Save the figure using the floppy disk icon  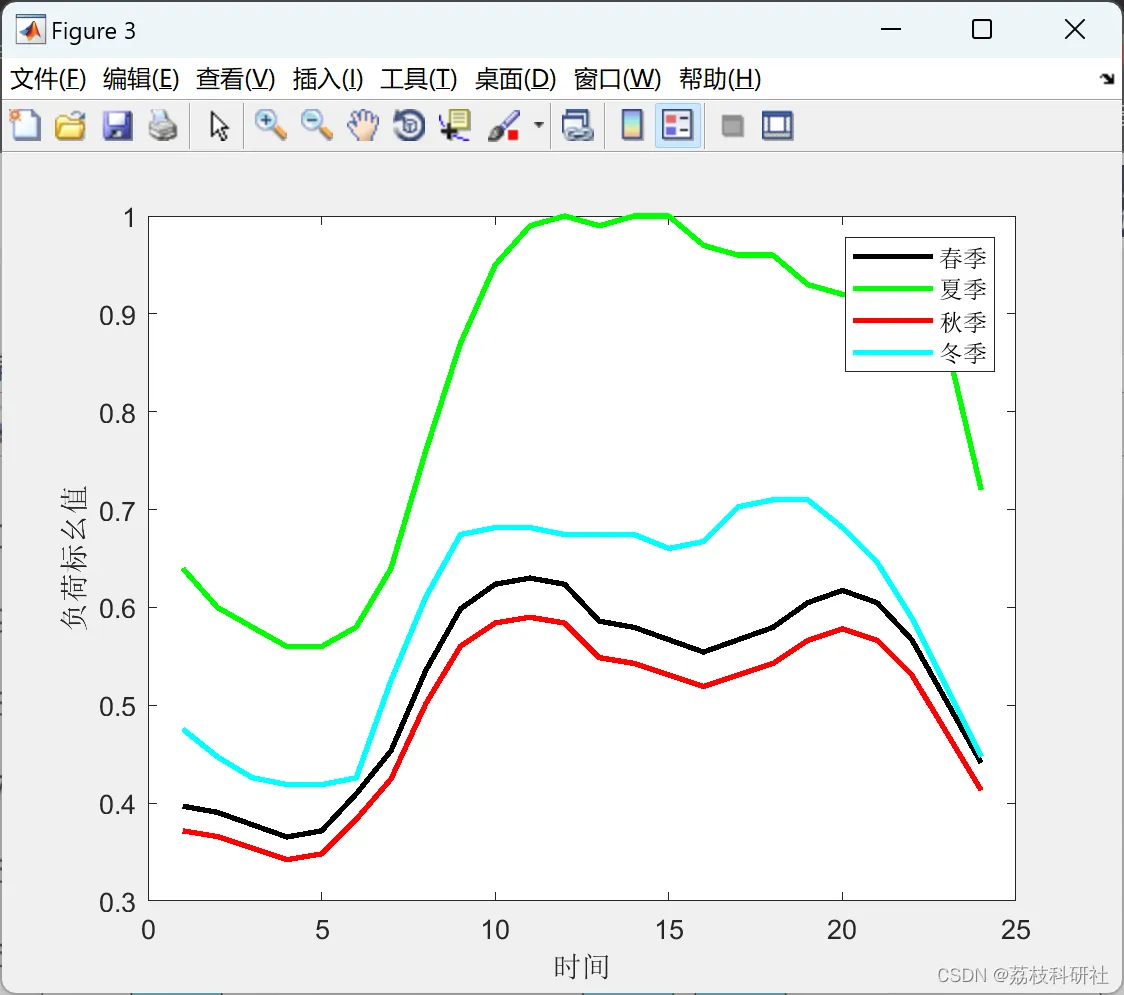tap(117, 125)
